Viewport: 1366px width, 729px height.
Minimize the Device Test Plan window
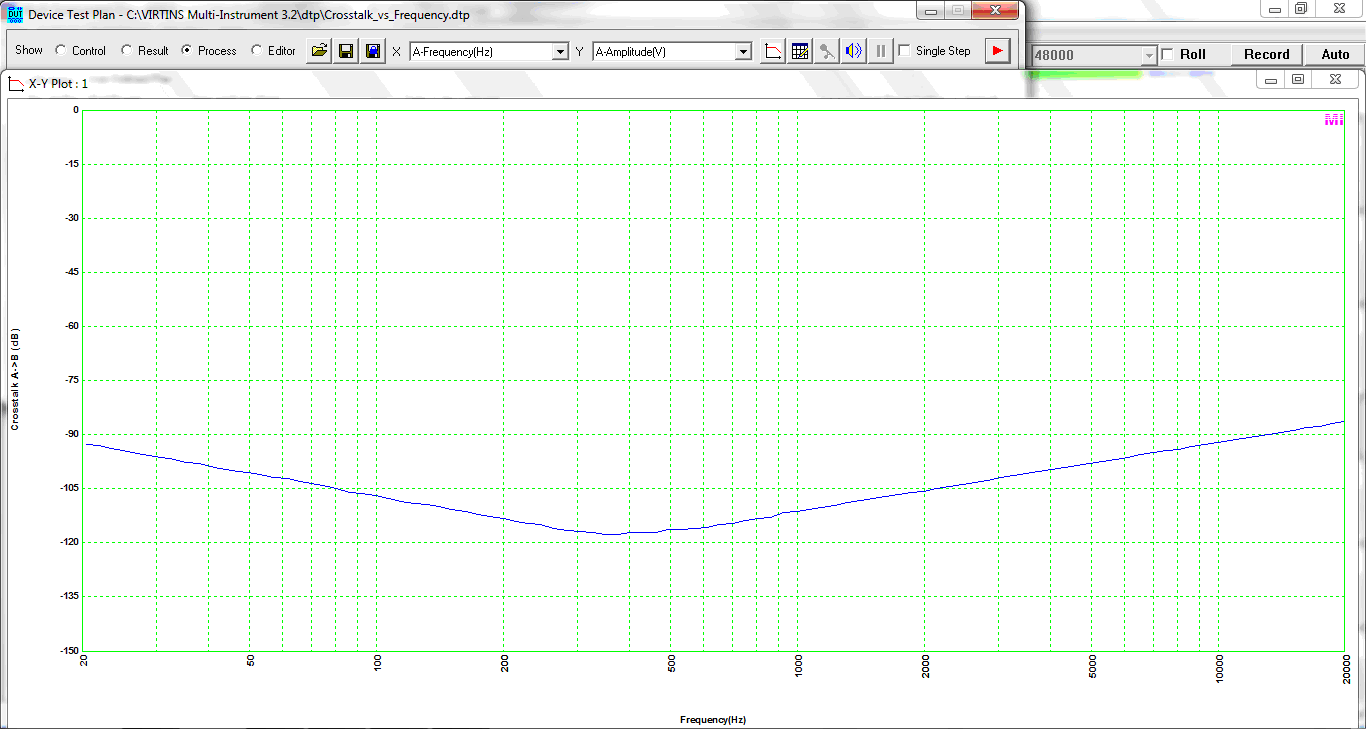931,11
